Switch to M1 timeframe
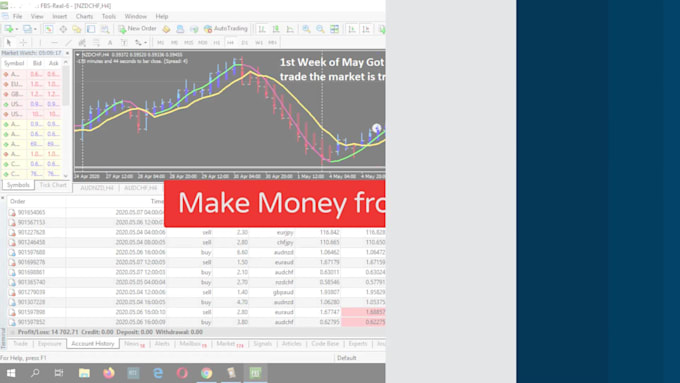 pyautogui.click(x=160, y=43)
